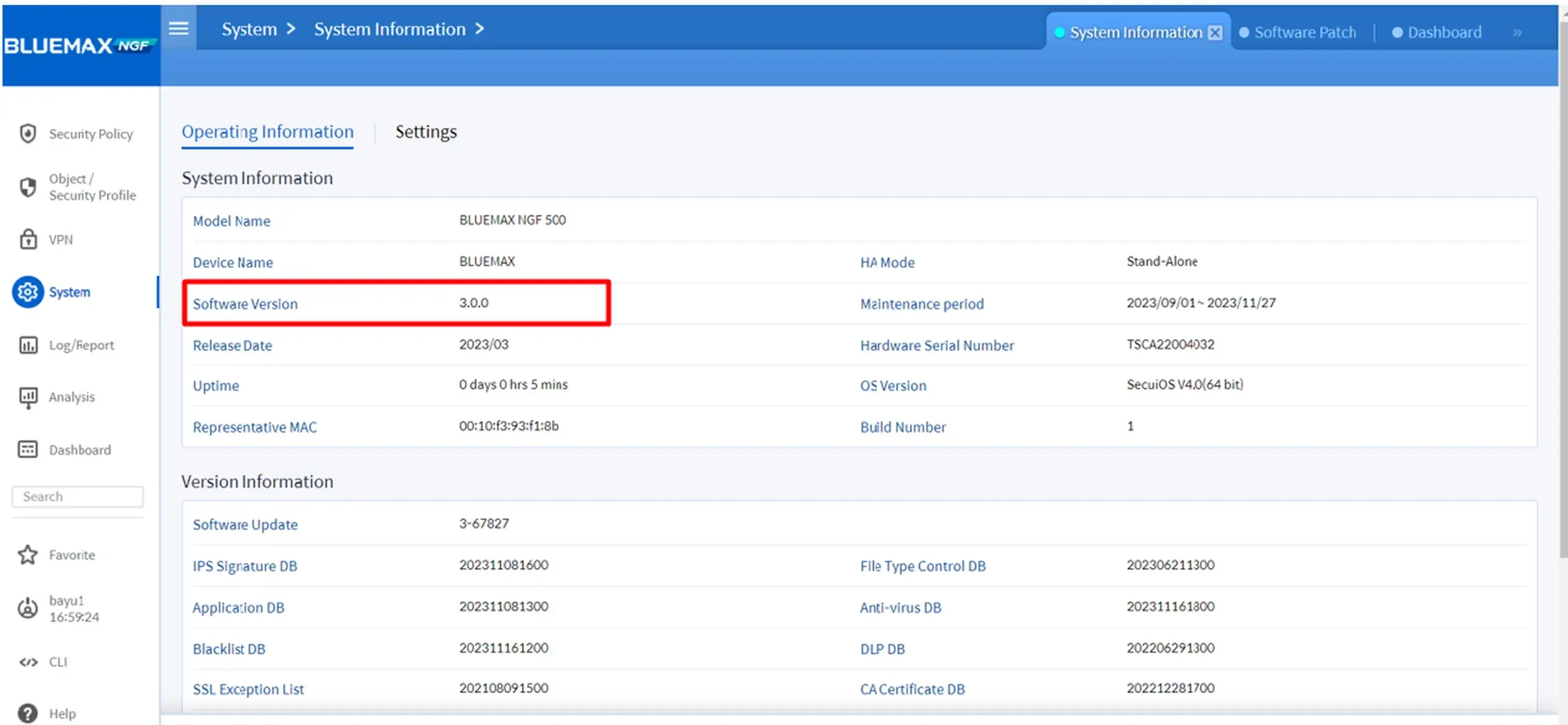
Task: Select IPS Signature DB value 202311081600
Action: [x=504, y=565]
